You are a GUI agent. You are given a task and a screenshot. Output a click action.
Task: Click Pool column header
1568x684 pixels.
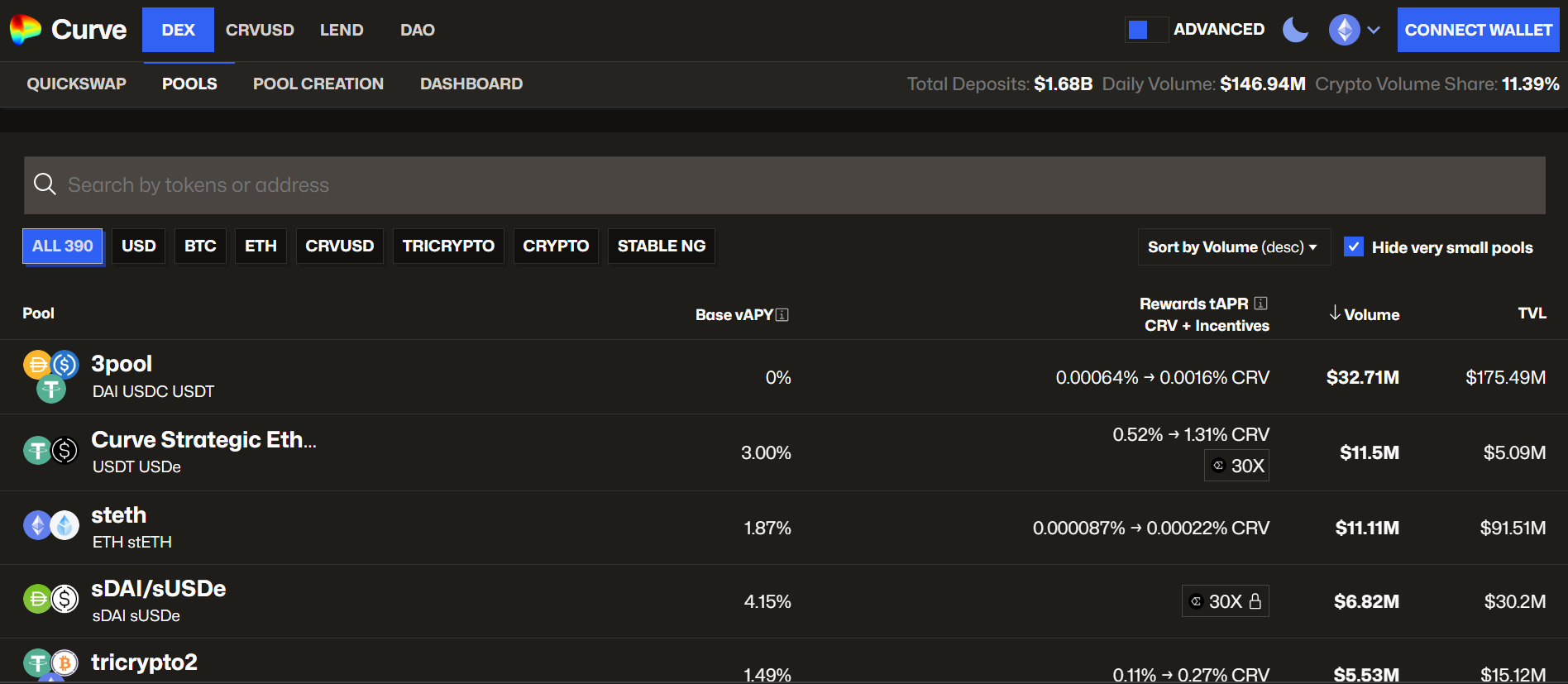click(38, 313)
